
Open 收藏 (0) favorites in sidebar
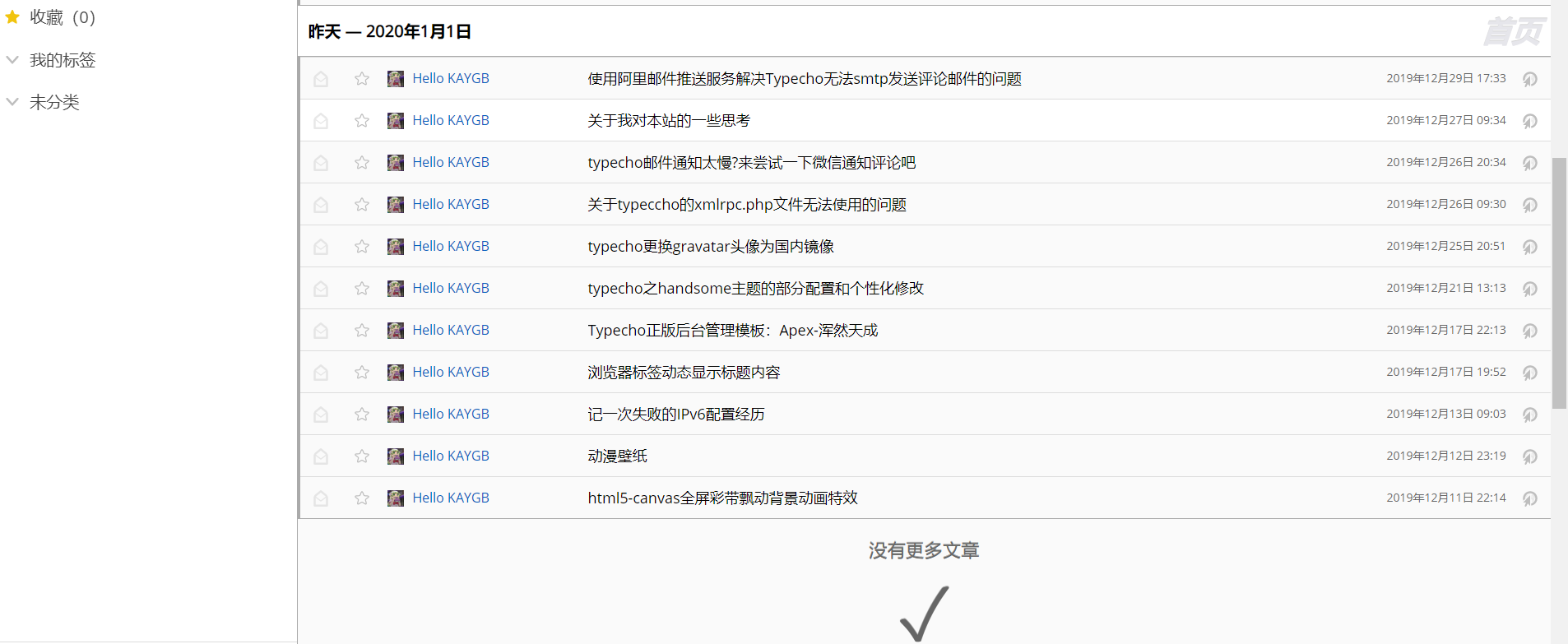pyautogui.click(x=63, y=17)
